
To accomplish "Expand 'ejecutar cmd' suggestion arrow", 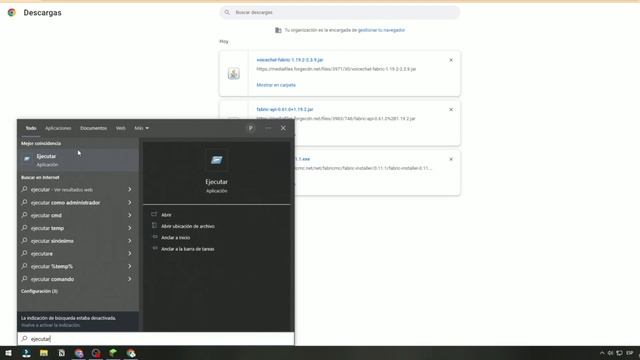I will pyautogui.click(x=130, y=215).
